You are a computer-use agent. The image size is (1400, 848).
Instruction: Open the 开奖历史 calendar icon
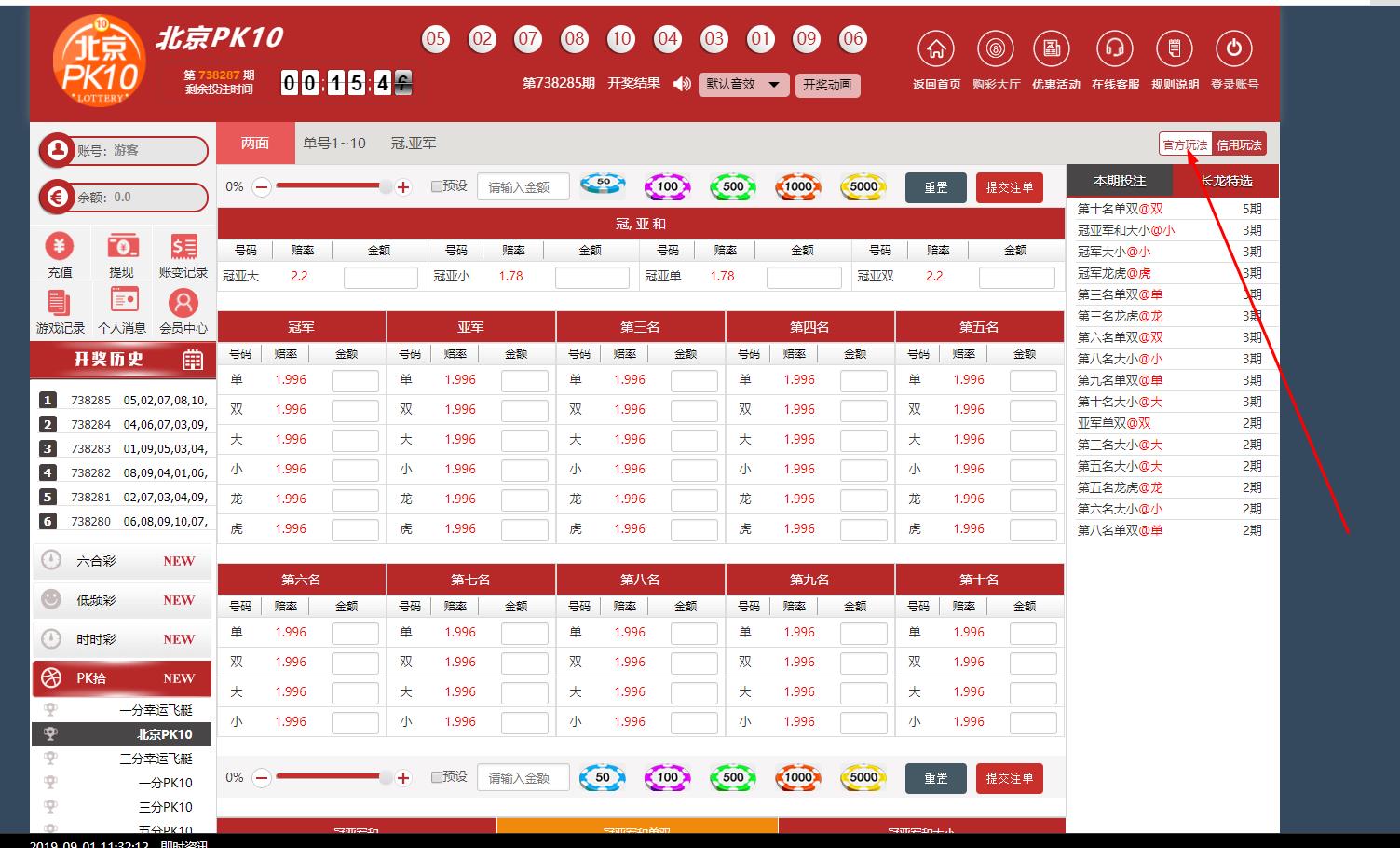pos(193,361)
